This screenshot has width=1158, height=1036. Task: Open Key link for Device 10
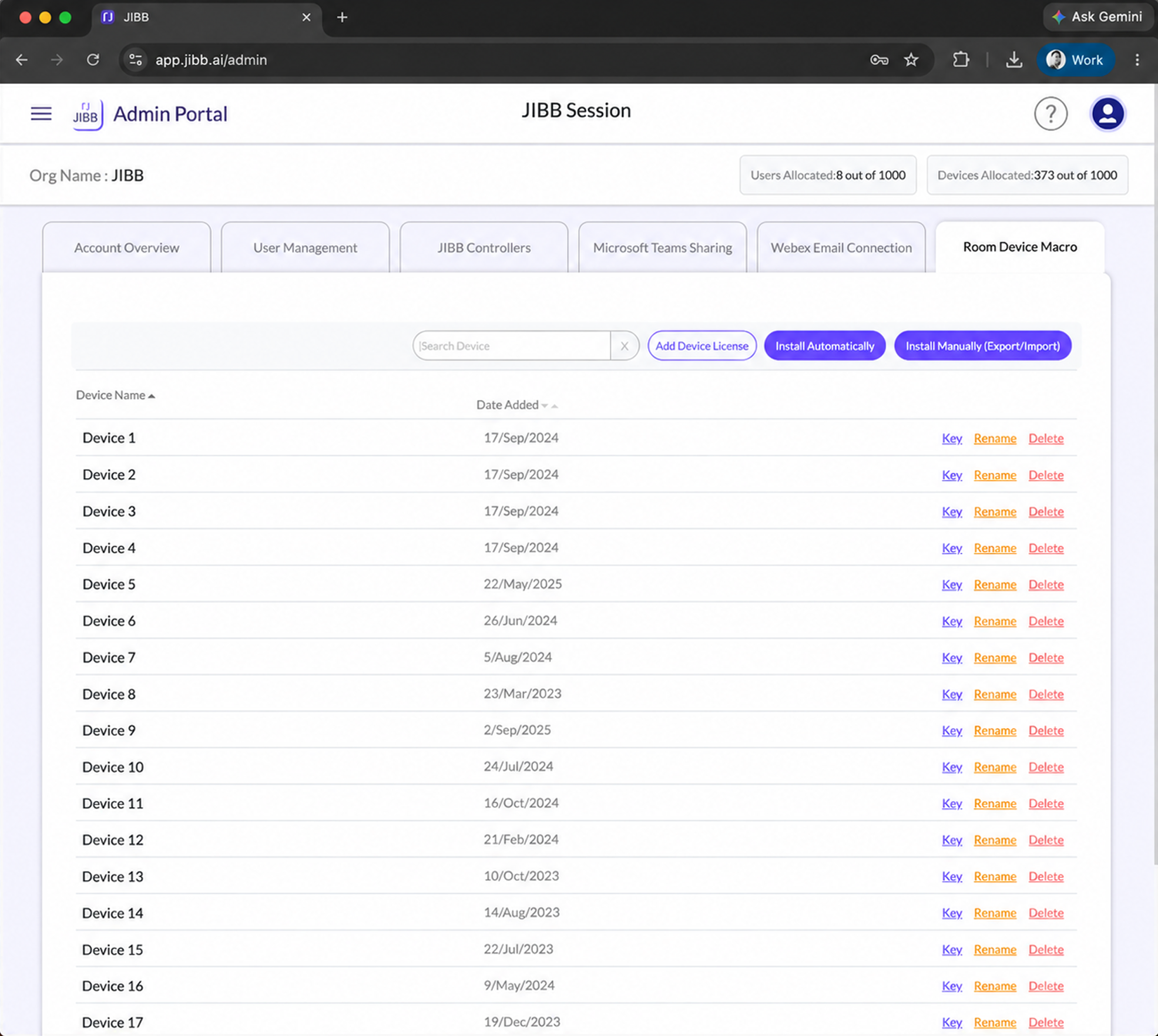[952, 767]
